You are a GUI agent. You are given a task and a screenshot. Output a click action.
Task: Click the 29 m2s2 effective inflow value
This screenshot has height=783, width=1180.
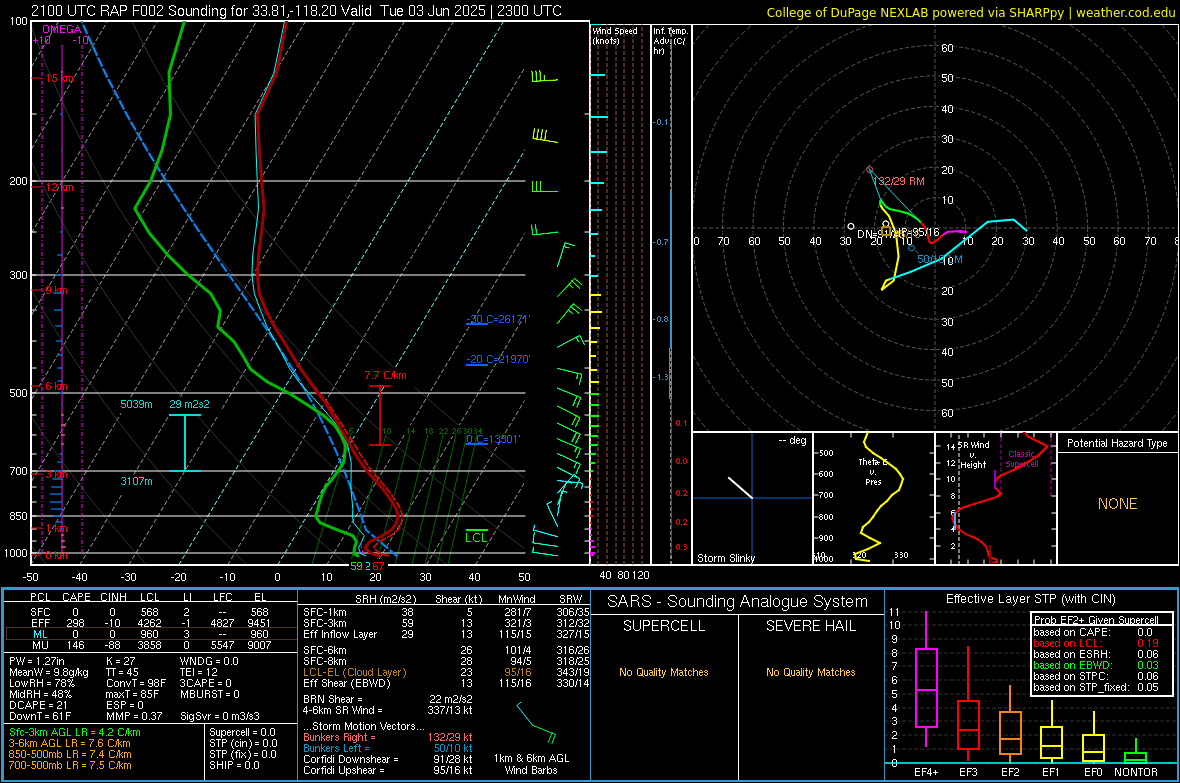click(x=190, y=404)
